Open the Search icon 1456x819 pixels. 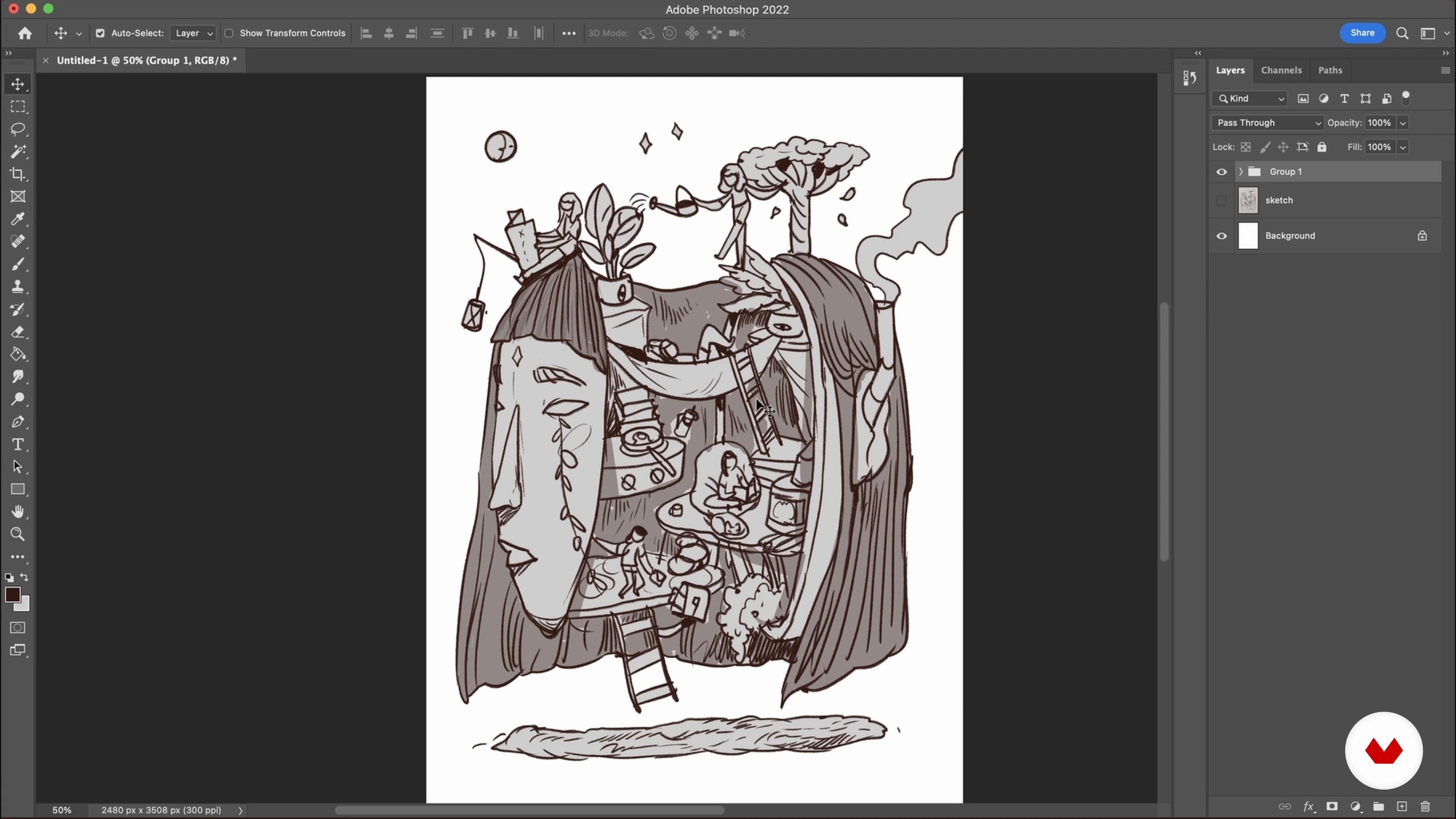(x=1402, y=33)
